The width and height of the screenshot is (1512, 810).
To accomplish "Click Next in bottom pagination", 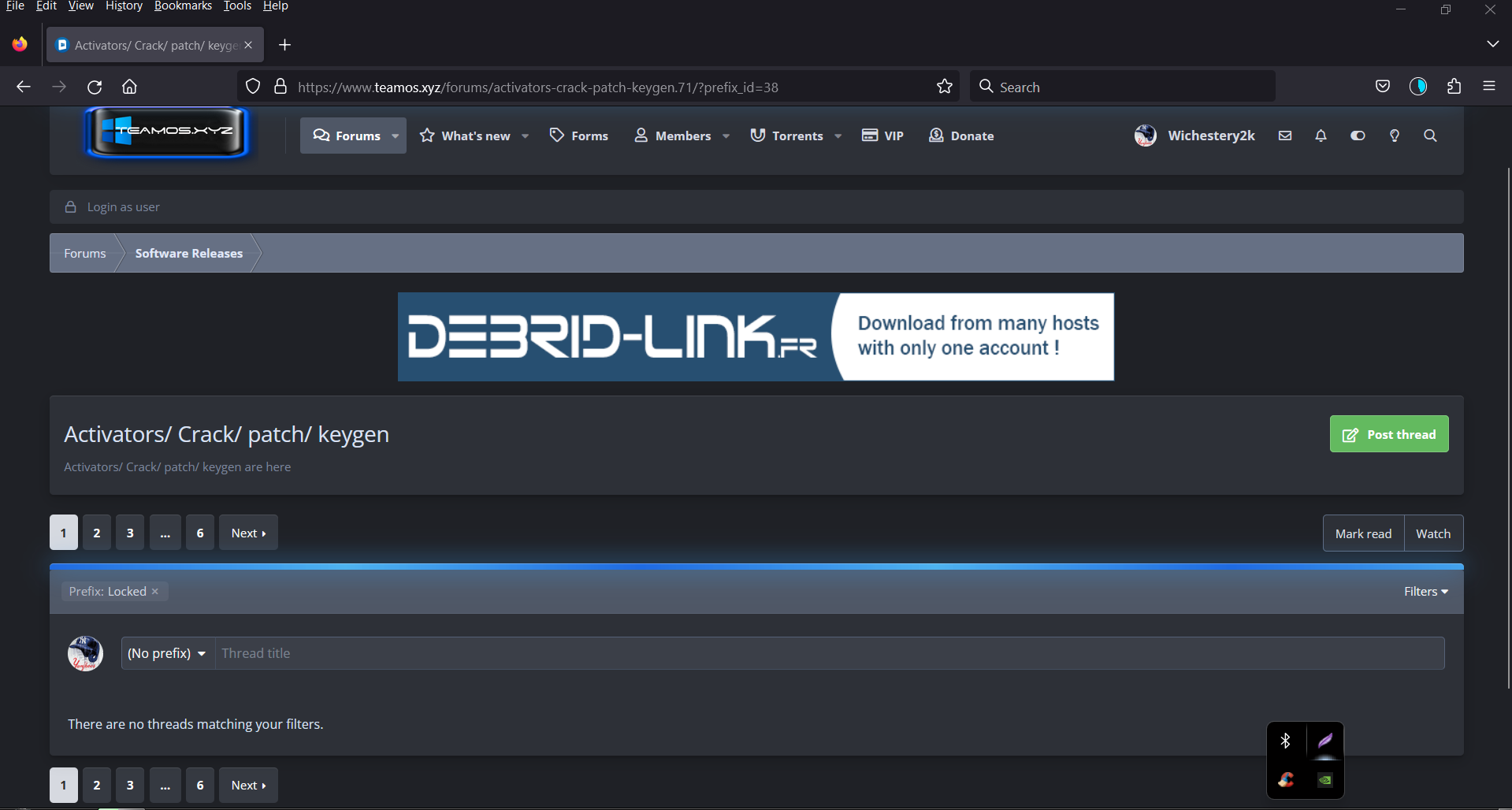I will coord(248,785).
